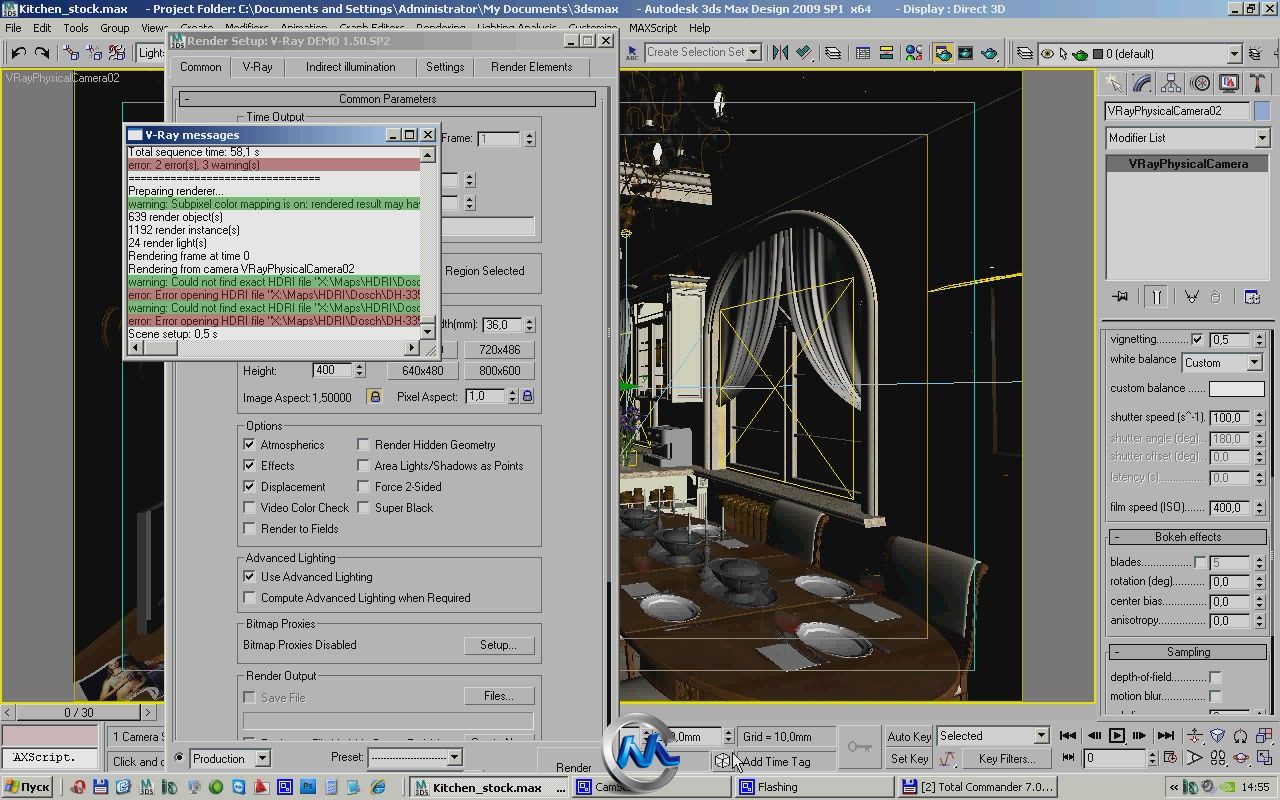Viewport: 1280px width, 800px height.
Task: Toggle the Displacement checkbox
Action: (x=250, y=487)
